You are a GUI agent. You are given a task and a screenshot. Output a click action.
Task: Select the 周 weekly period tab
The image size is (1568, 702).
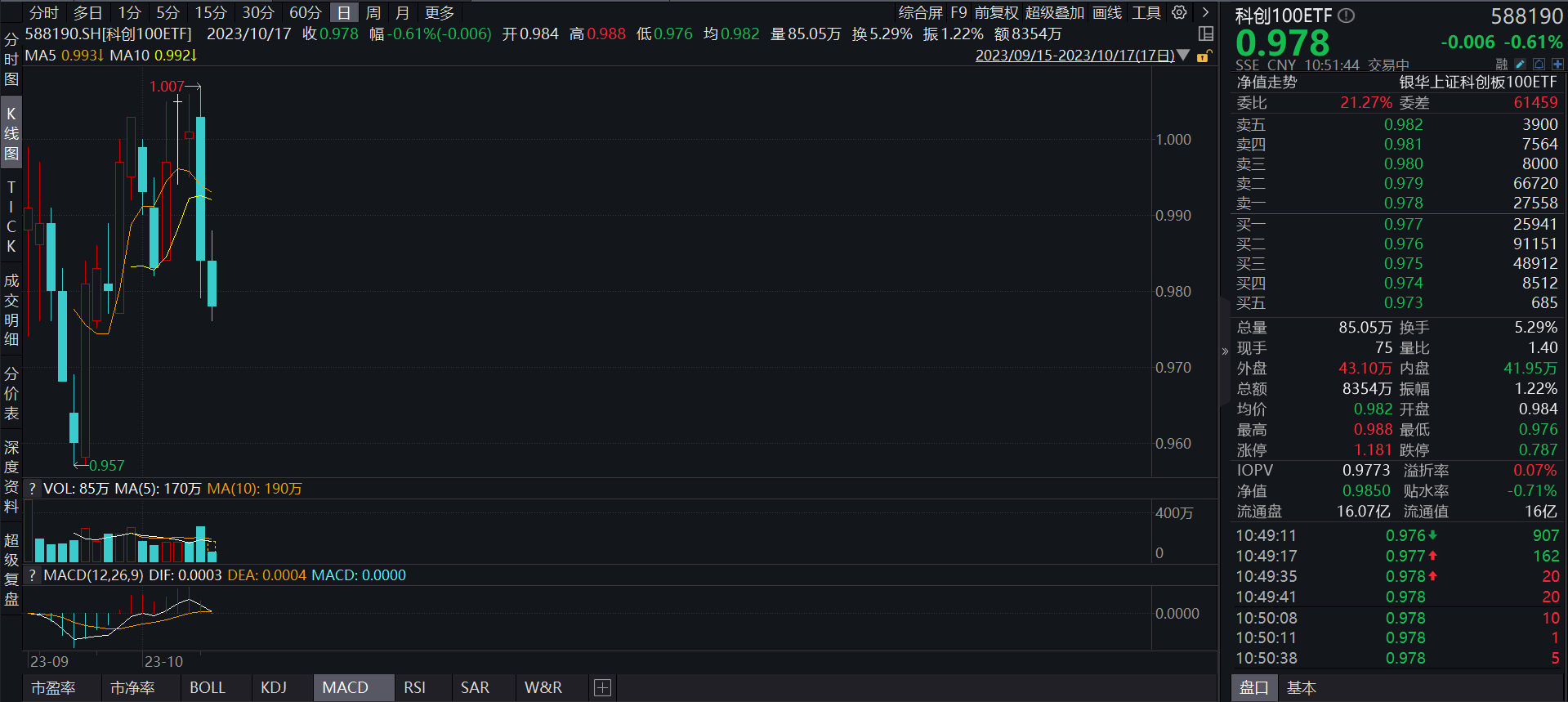pos(373,13)
